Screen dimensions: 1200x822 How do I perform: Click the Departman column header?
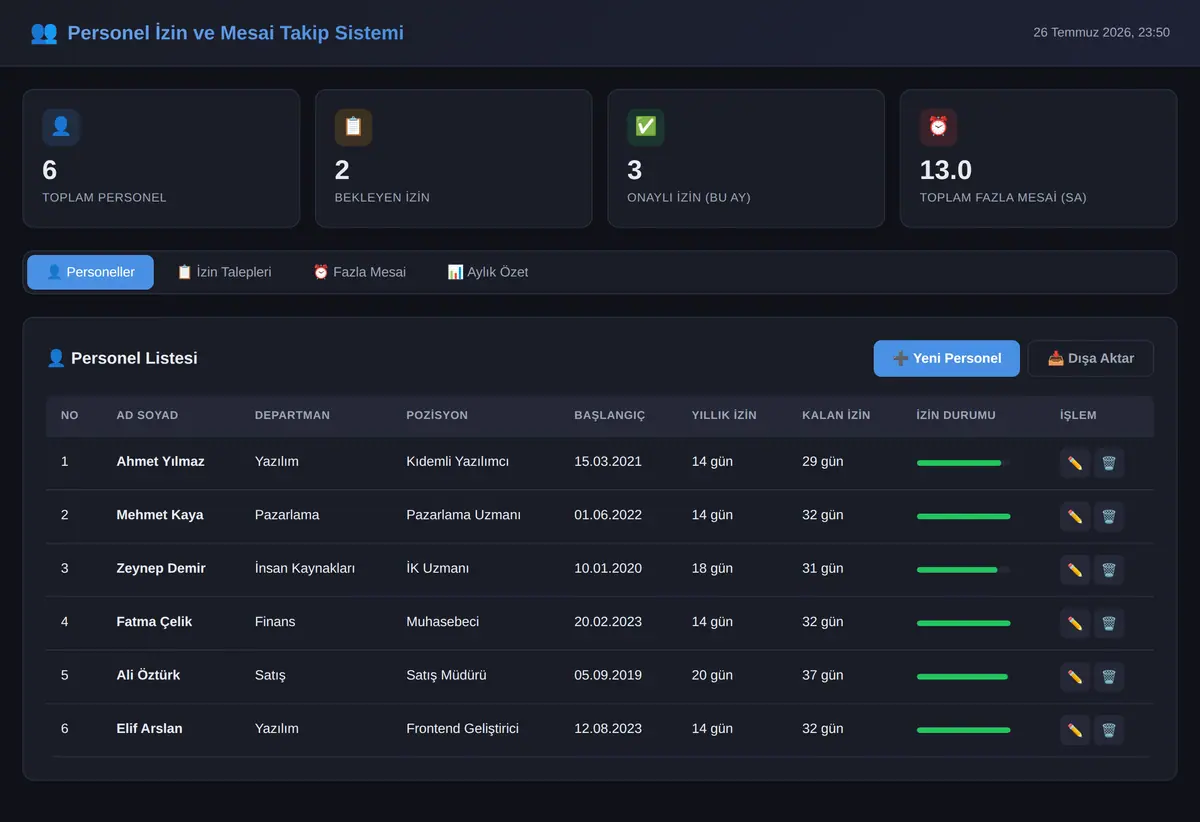(x=292, y=415)
